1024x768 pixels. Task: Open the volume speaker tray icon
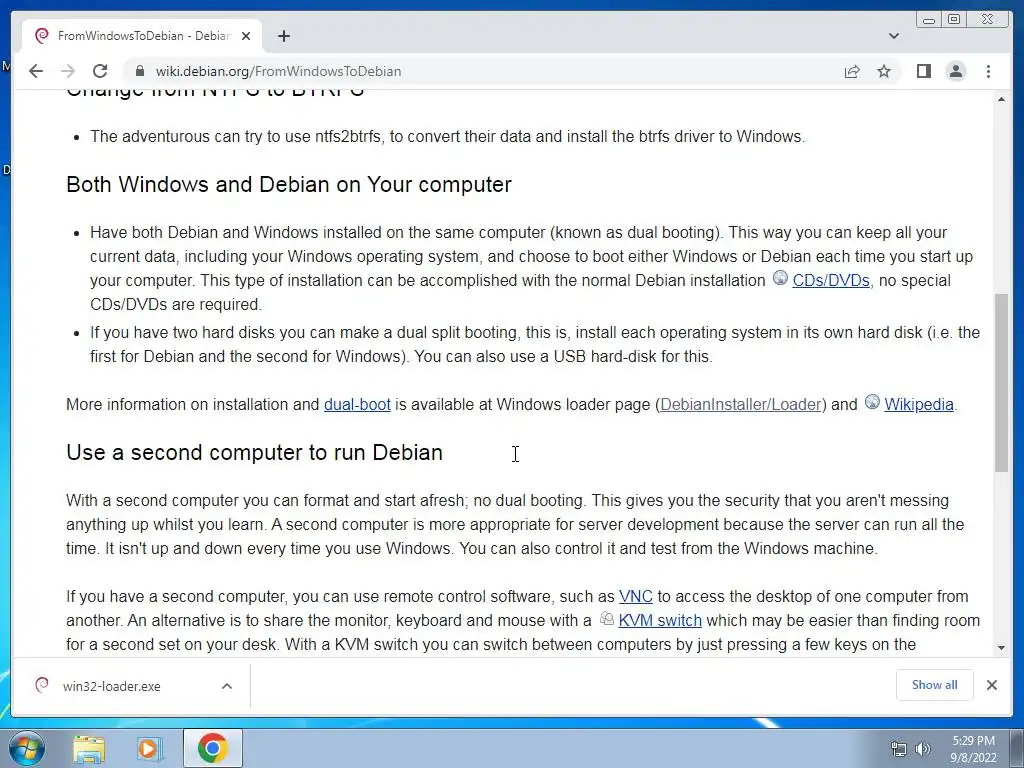click(x=922, y=749)
